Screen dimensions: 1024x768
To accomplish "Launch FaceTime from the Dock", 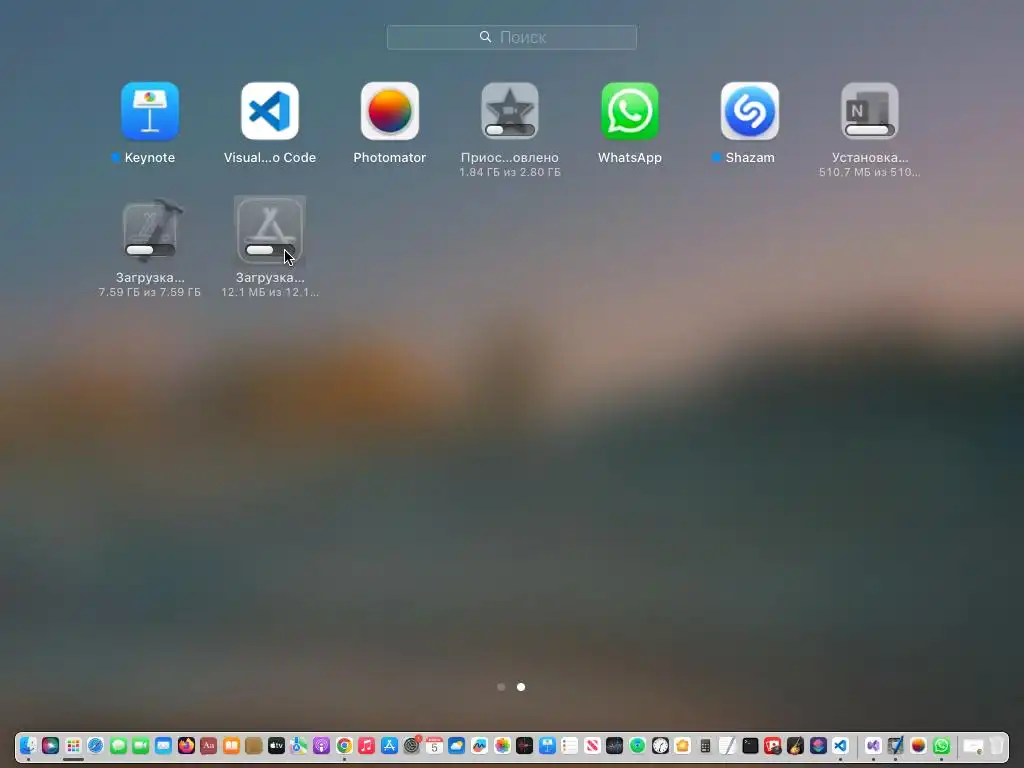I will [x=140, y=746].
